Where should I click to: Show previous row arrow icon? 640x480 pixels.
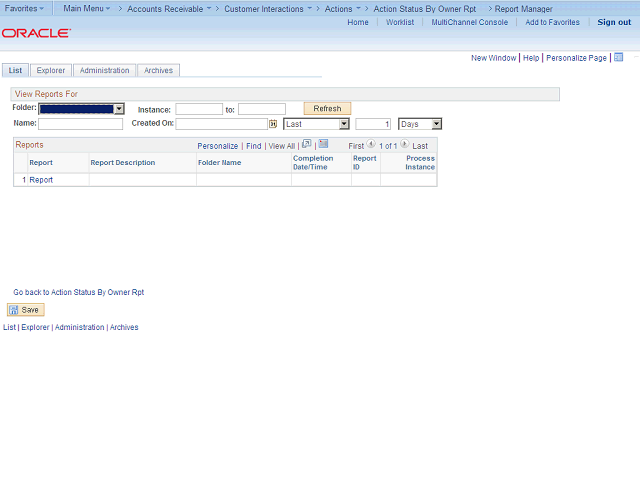(x=371, y=144)
